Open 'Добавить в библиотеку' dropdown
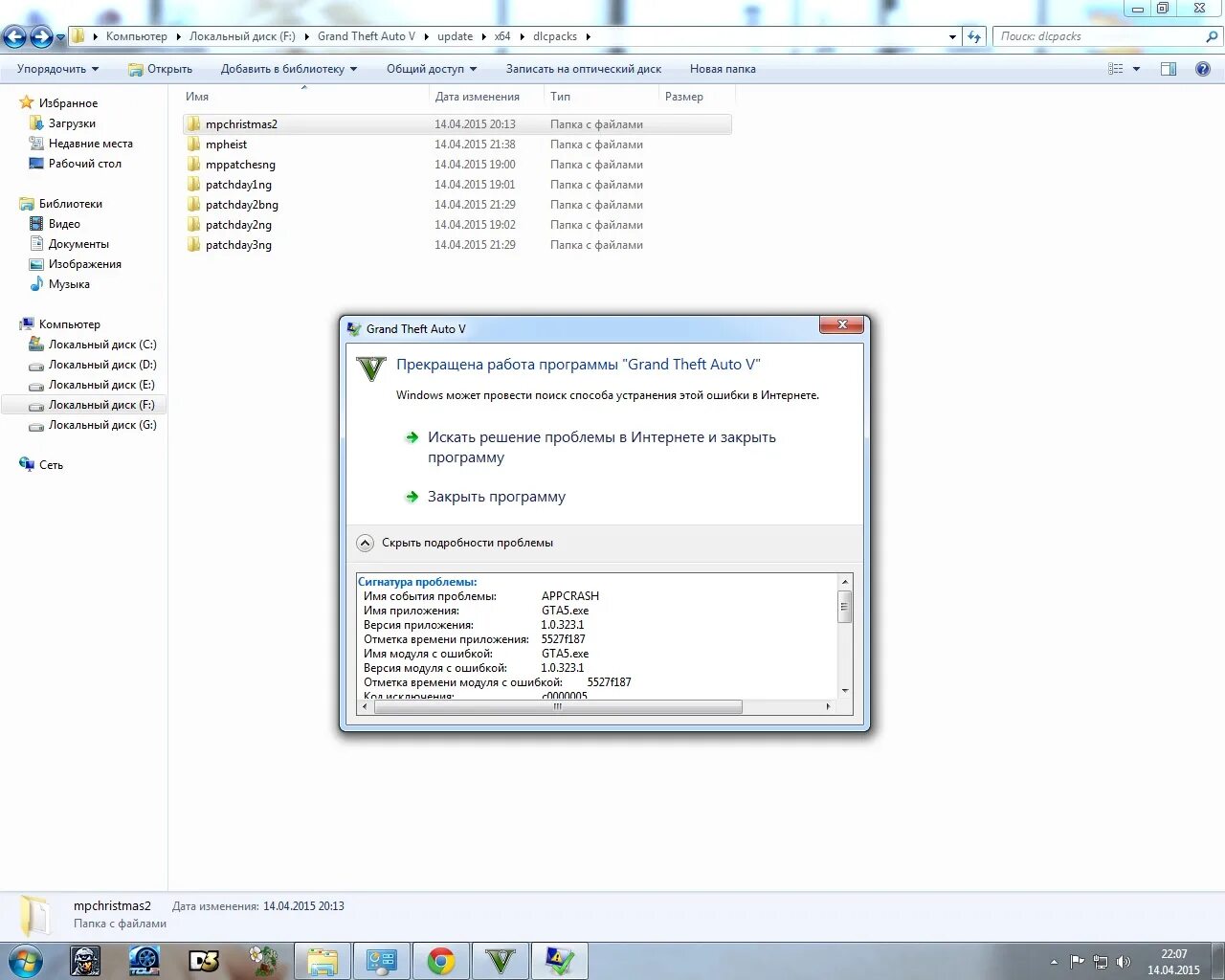The height and width of the screenshot is (980, 1225). tap(288, 69)
